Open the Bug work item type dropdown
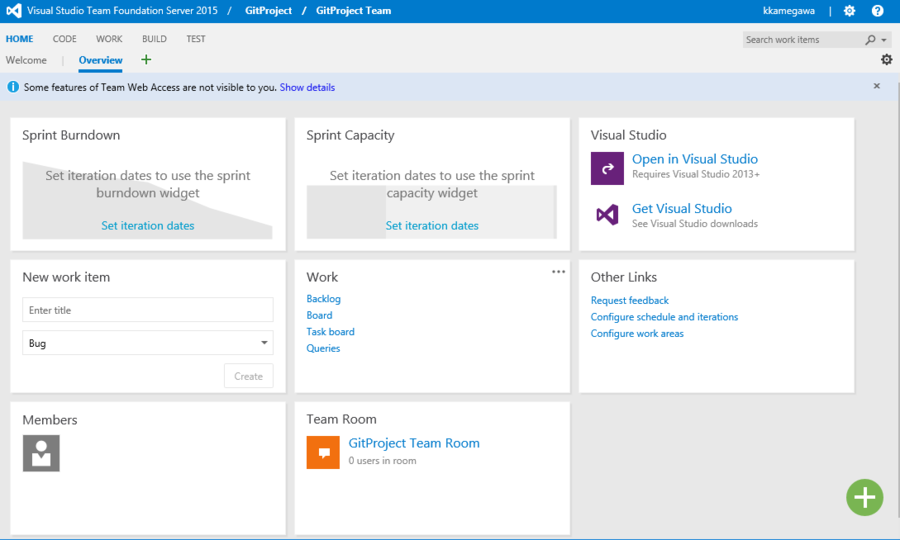 (x=148, y=343)
